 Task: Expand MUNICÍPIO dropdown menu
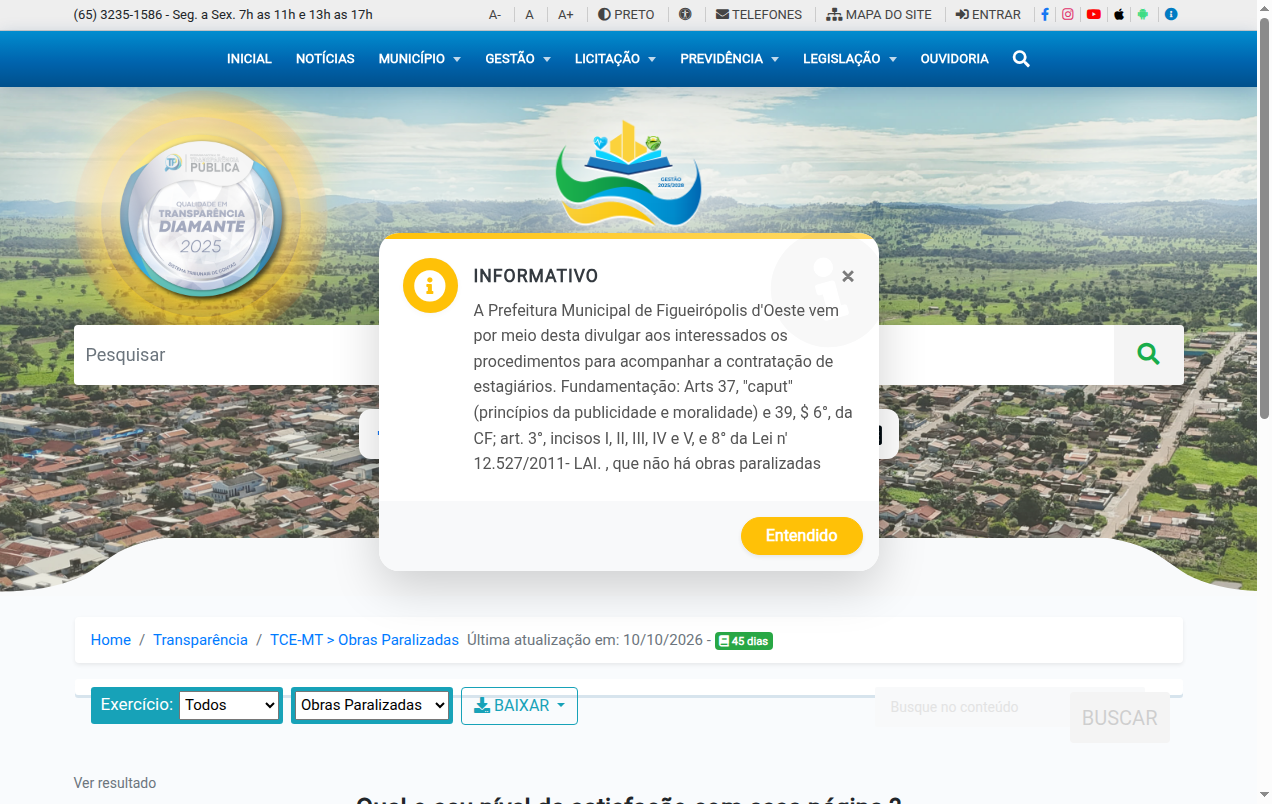pyautogui.click(x=419, y=59)
